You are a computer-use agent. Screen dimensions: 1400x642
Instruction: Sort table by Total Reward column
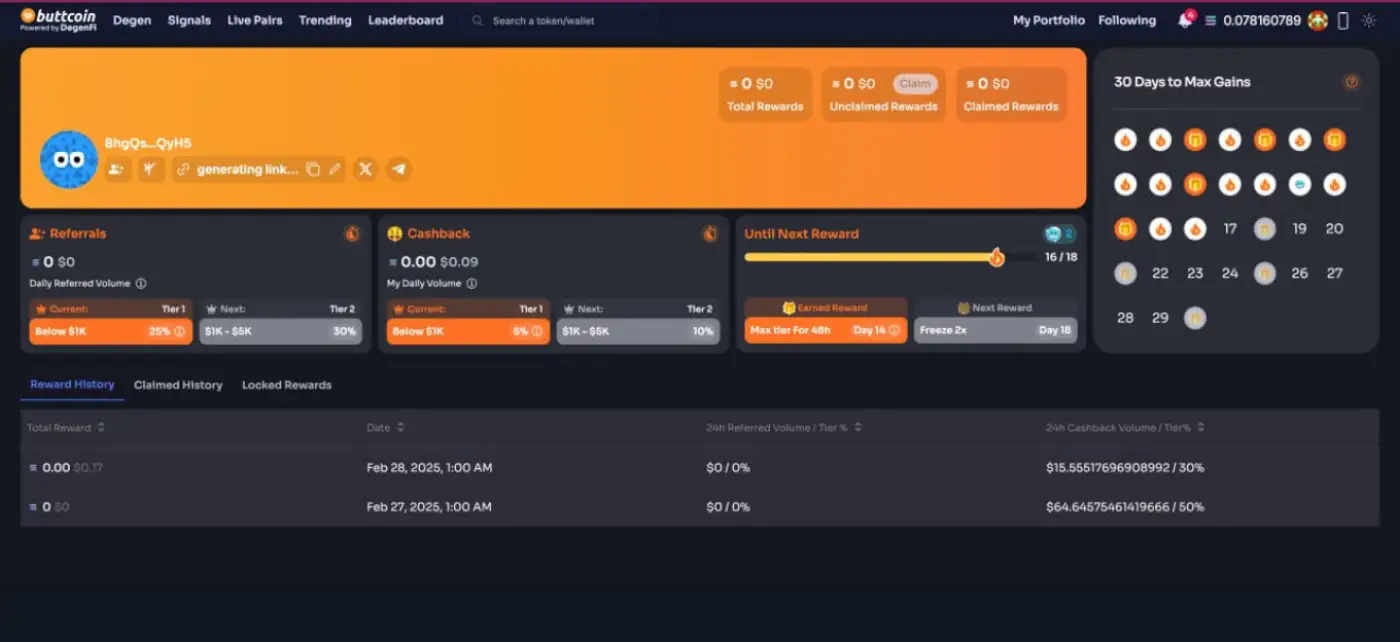101,428
